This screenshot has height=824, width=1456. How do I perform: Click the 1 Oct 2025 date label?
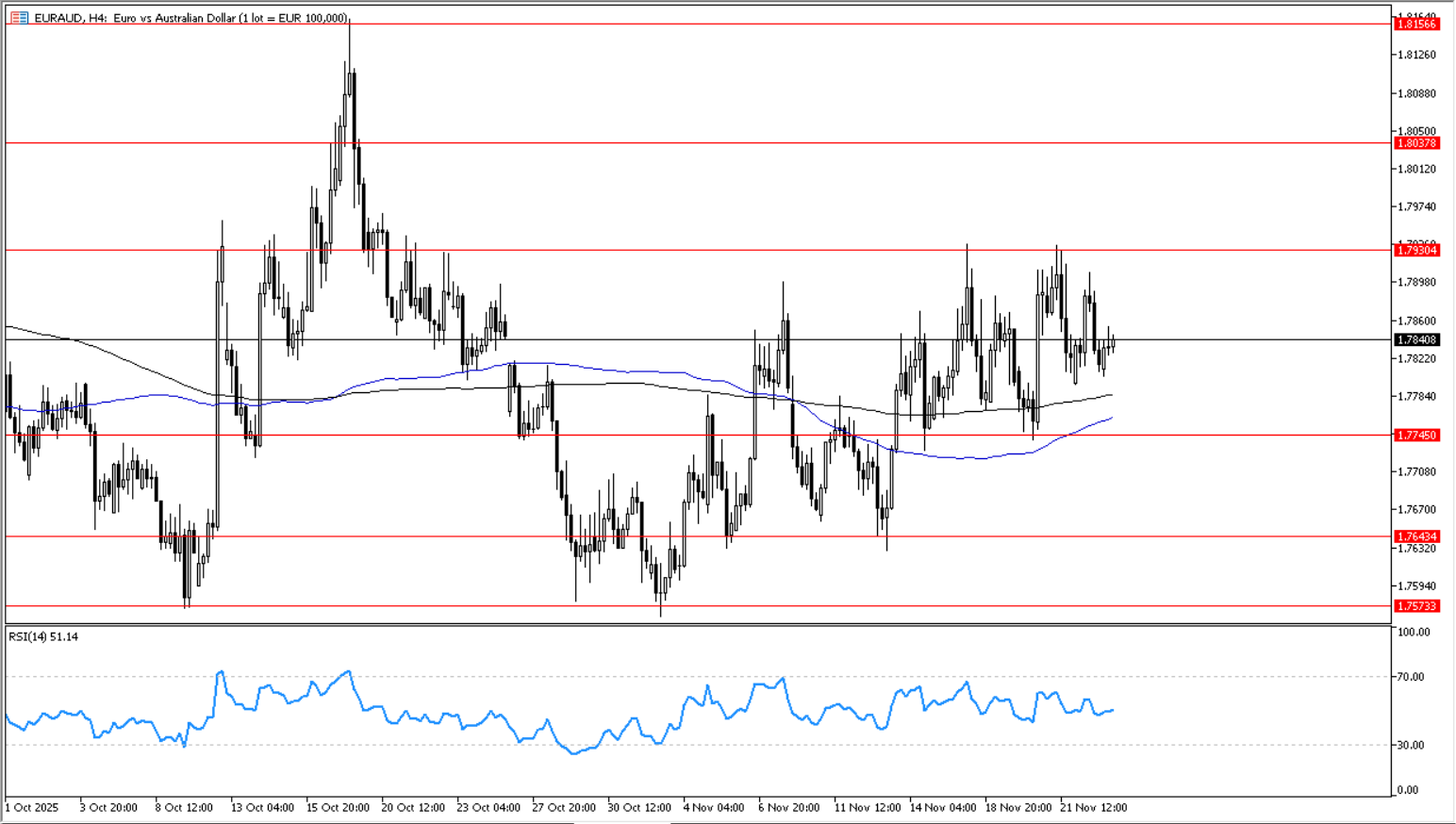point(32,808)
